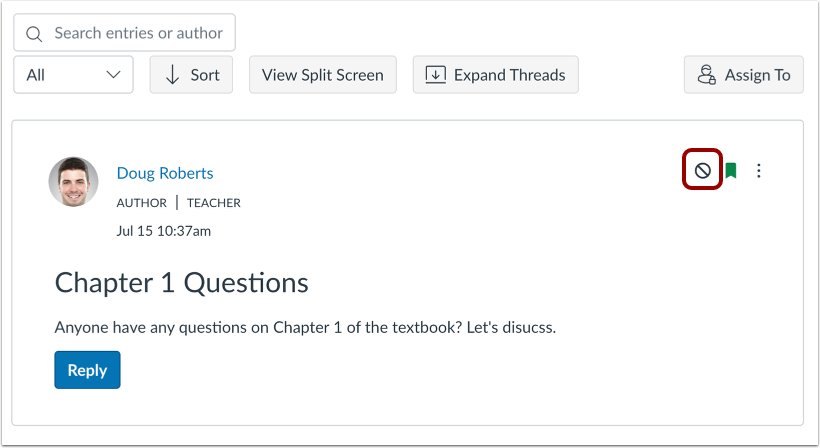Open the Assign To panel

(743, 75)
